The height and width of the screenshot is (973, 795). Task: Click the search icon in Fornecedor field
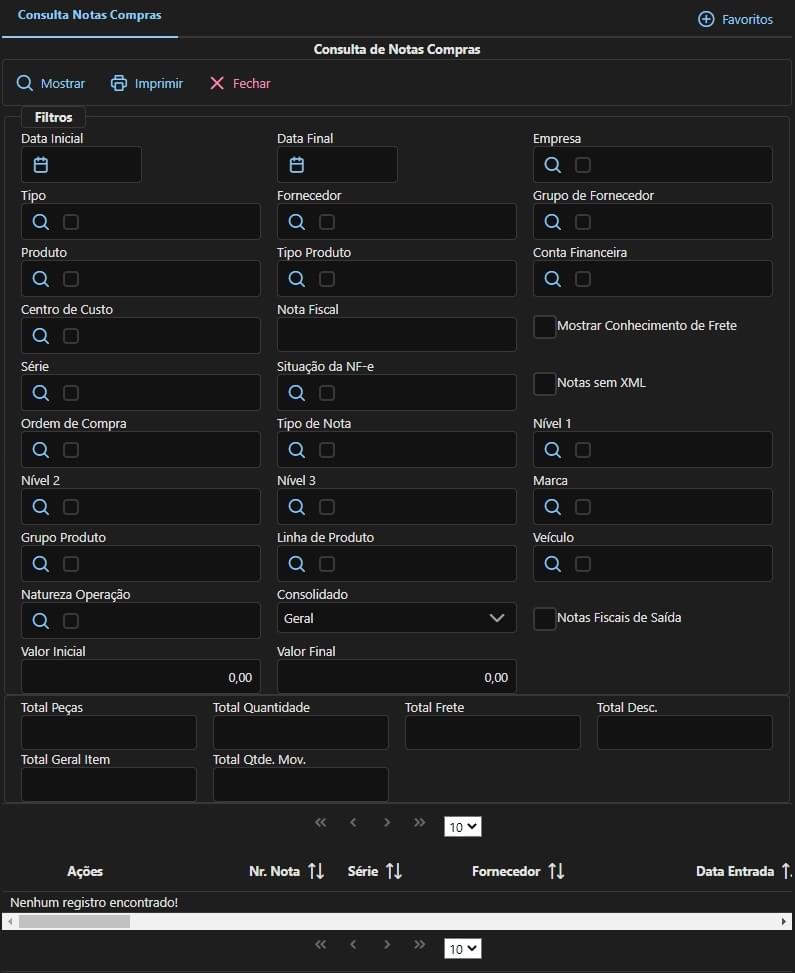point(297,222)
